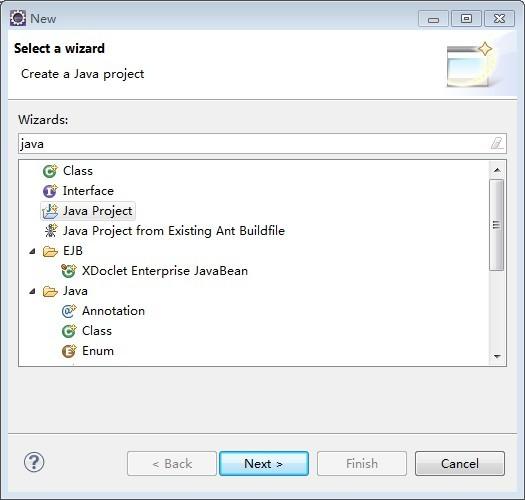The image size is (525, 500).
Task: Open help via the question mark icon
Action: [34, 462]
